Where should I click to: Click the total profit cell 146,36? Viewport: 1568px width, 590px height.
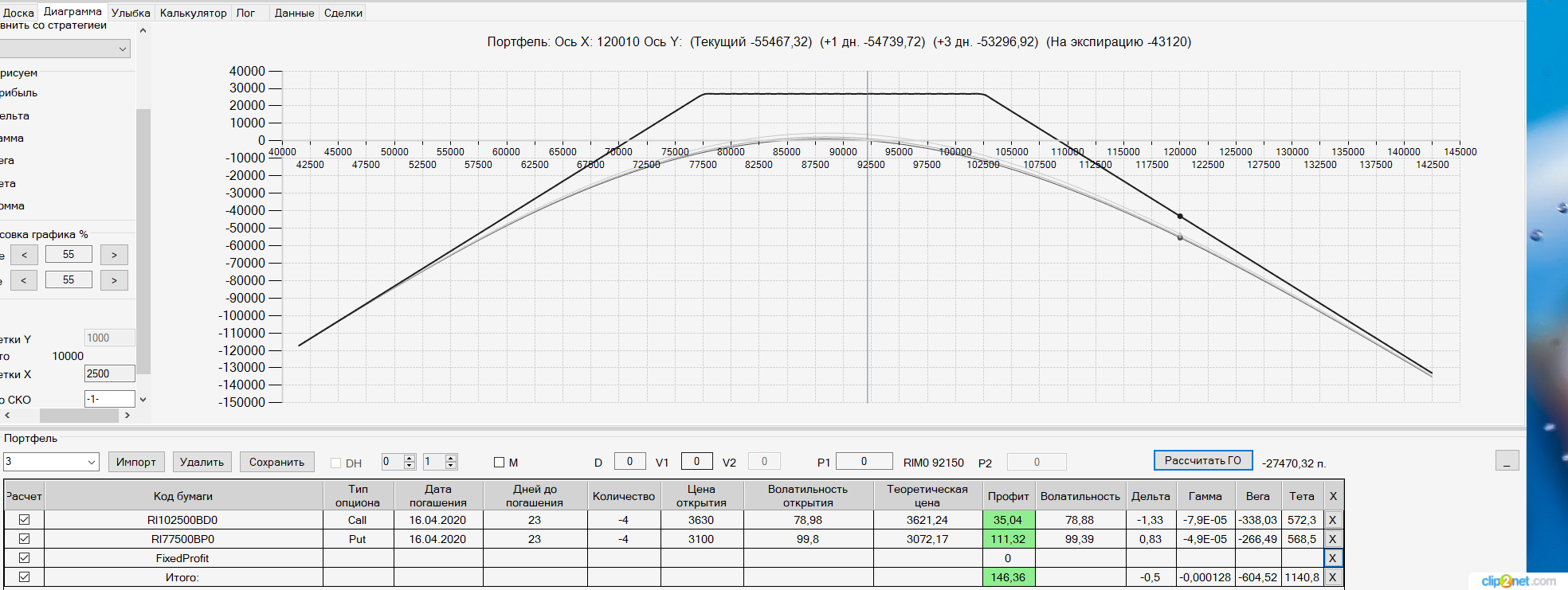point(1009,577)
